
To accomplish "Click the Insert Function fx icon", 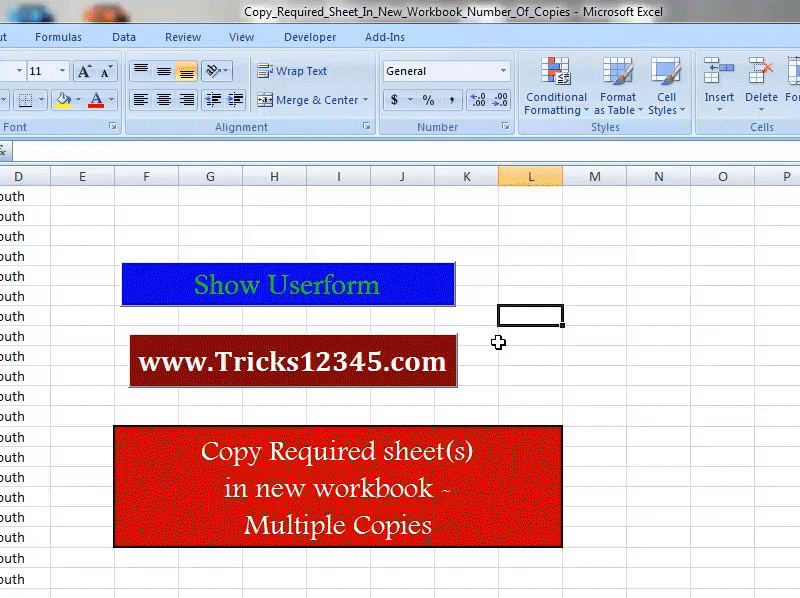I will click(x=3, y=151).
